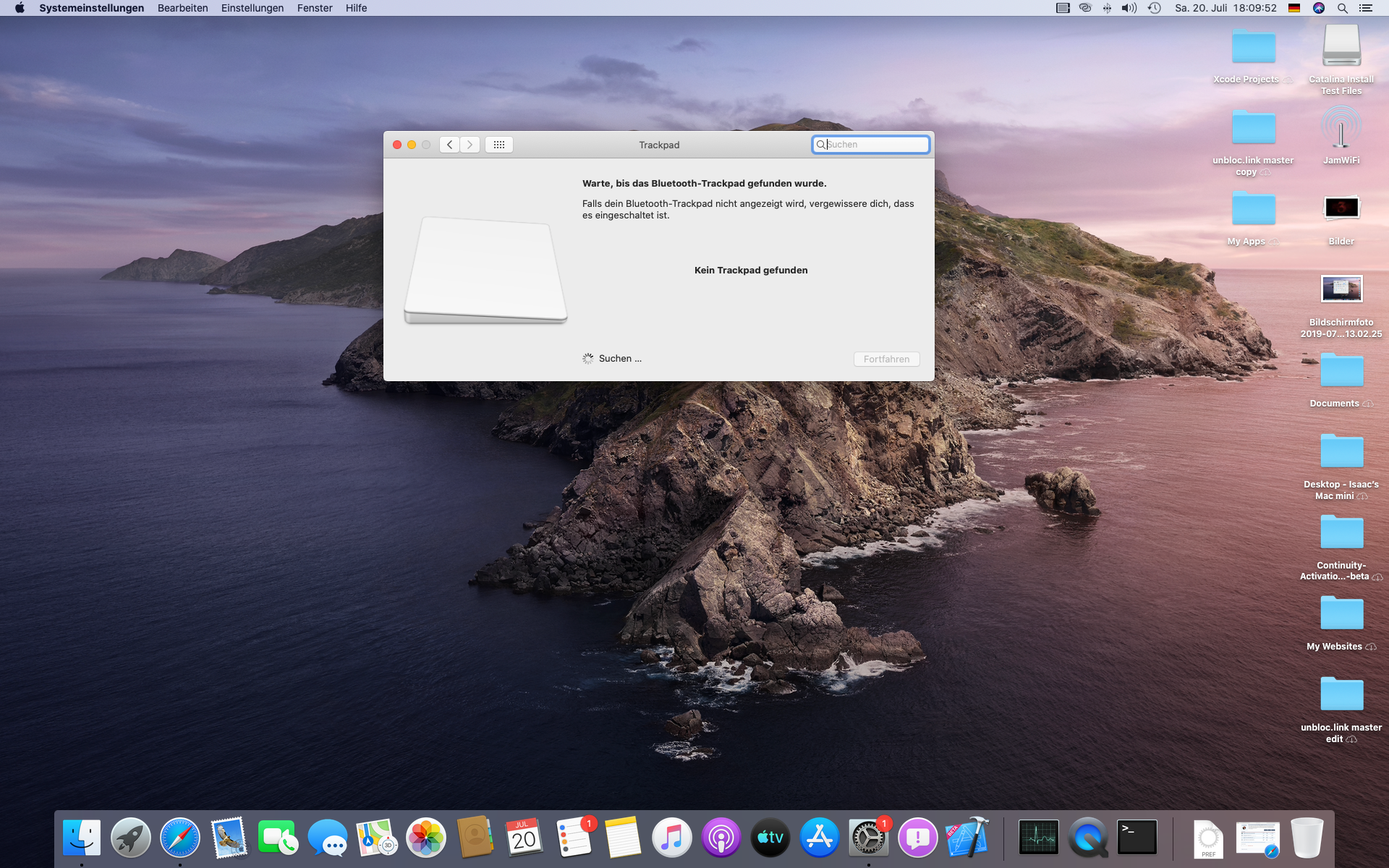This screenshot has height=868, width=1389.
Task: Go forward using the right chevron button
Action: [470, 145]
